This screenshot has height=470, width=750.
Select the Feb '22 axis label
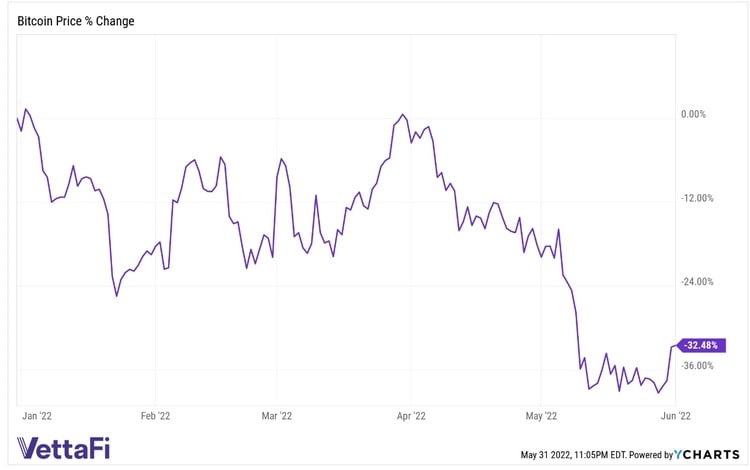[156, 414]
